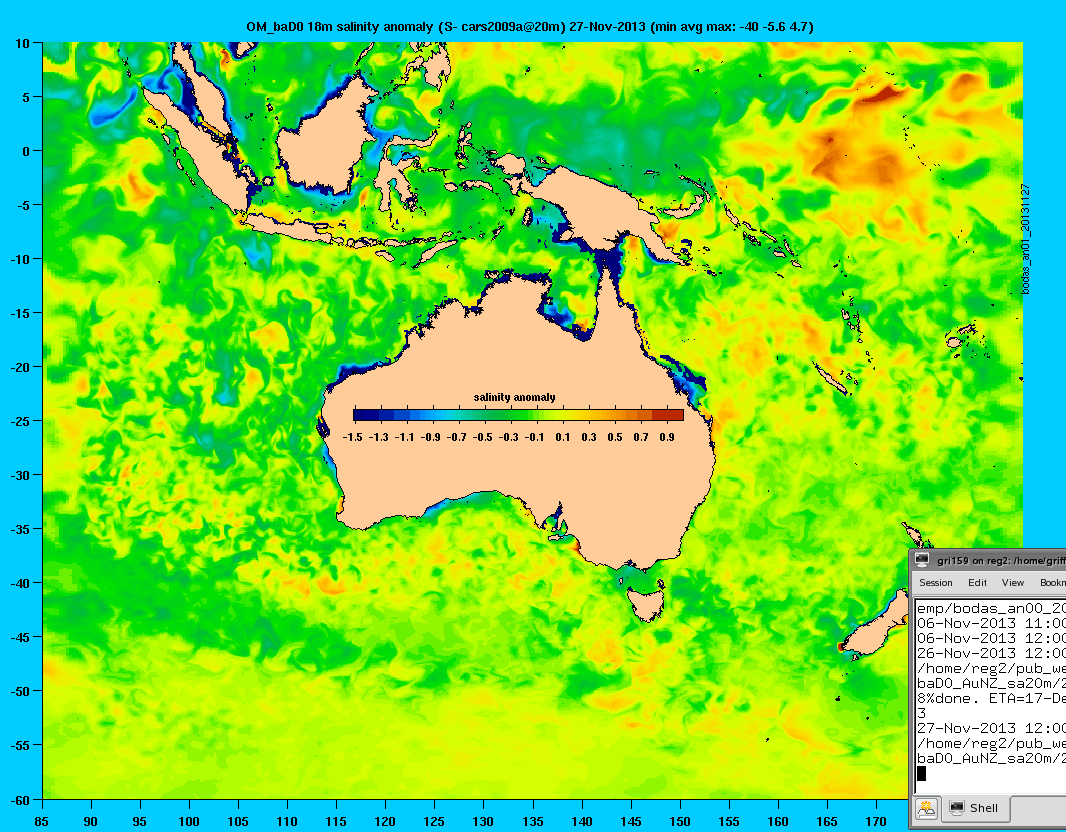This screenshot has height=832, width=1066.
Task: Click the latitude axis label '-60'
Action: [x=22, y=800]
